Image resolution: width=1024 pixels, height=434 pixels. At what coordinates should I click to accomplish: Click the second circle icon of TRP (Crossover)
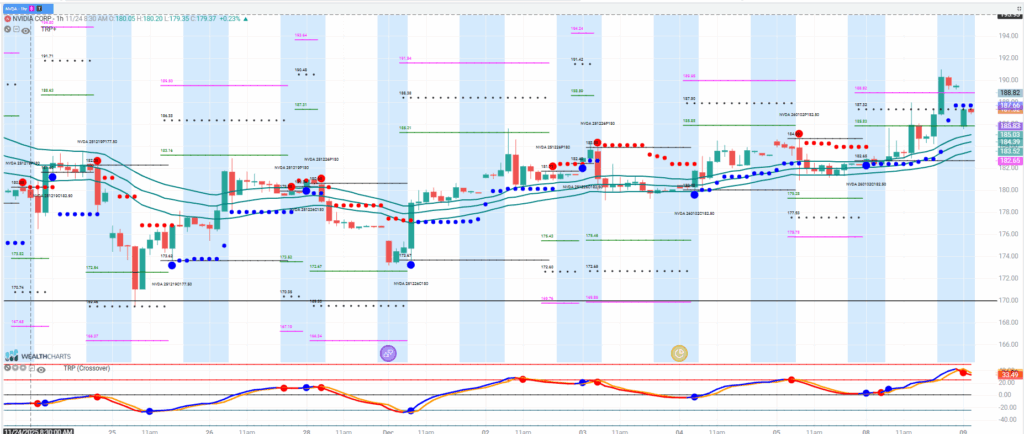pyautogui.click(x=15, y=368)
